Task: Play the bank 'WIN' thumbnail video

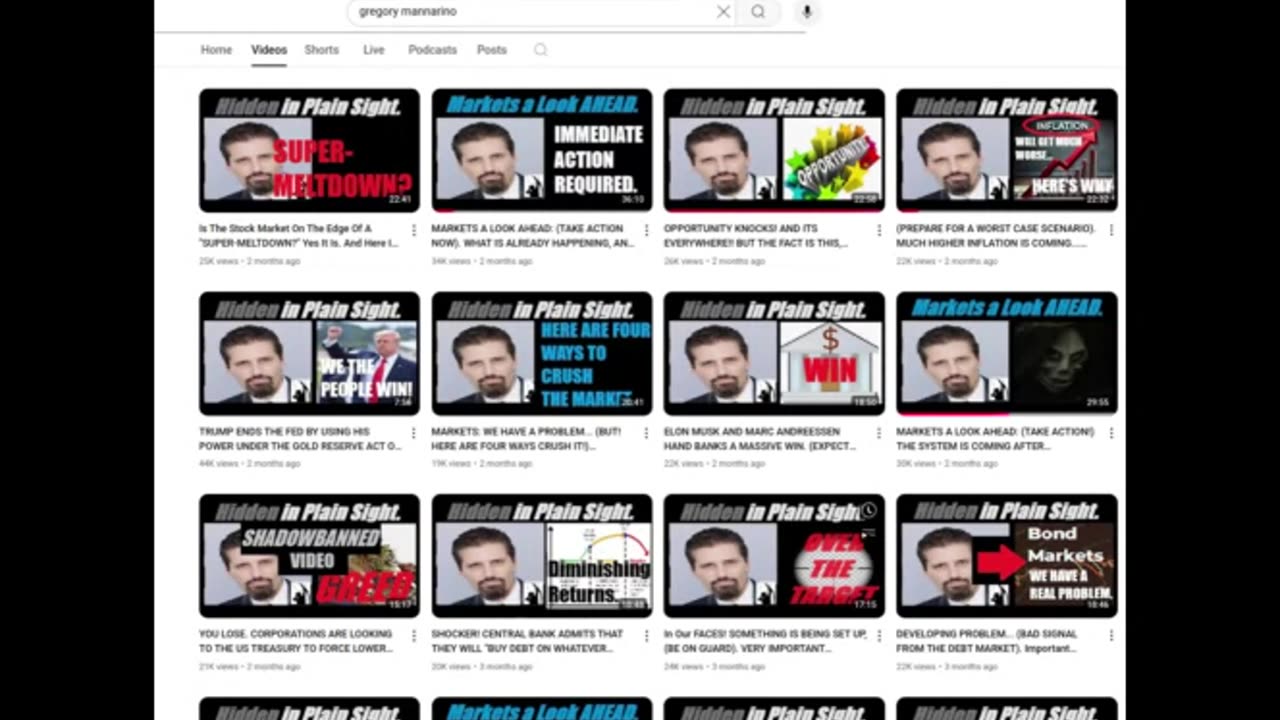Action: point(774,353)
